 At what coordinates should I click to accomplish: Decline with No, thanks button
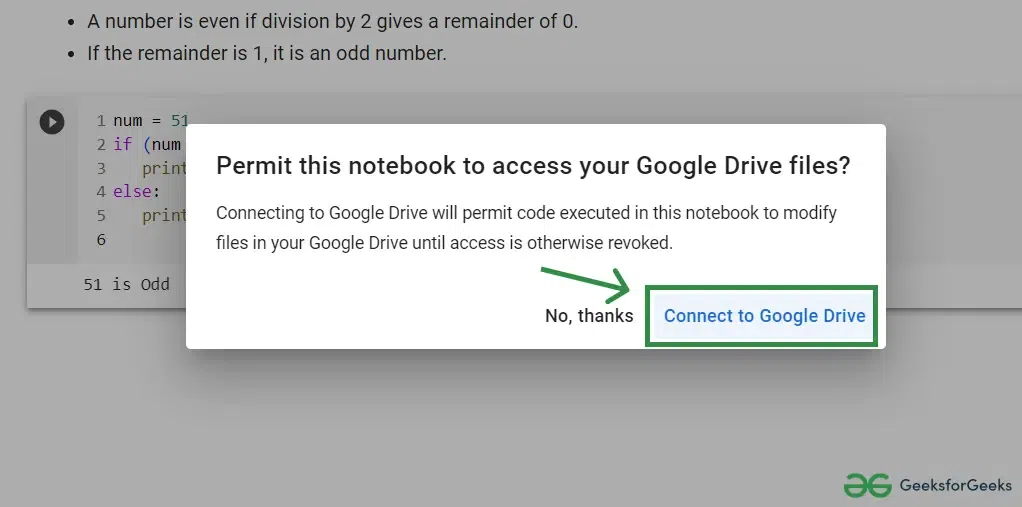click(x=589, y=316)
